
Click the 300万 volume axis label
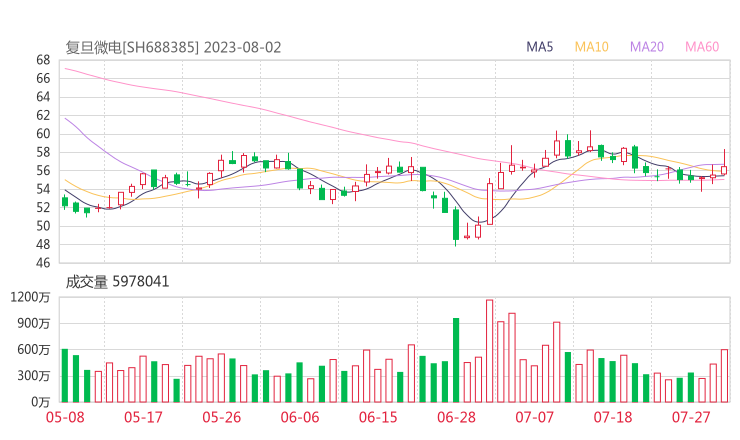34,376
